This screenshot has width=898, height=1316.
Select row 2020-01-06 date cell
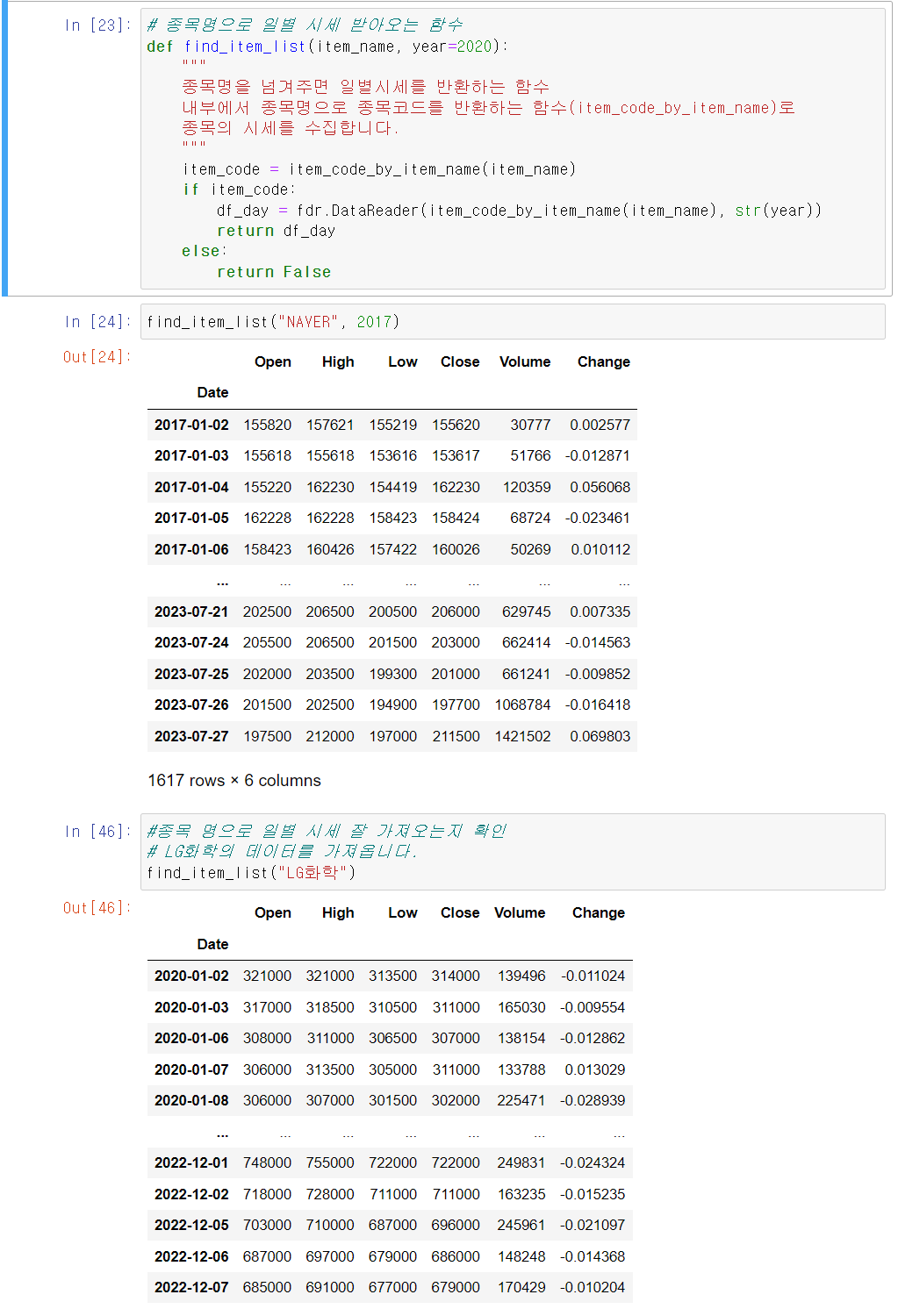[x=191, y=1038]
